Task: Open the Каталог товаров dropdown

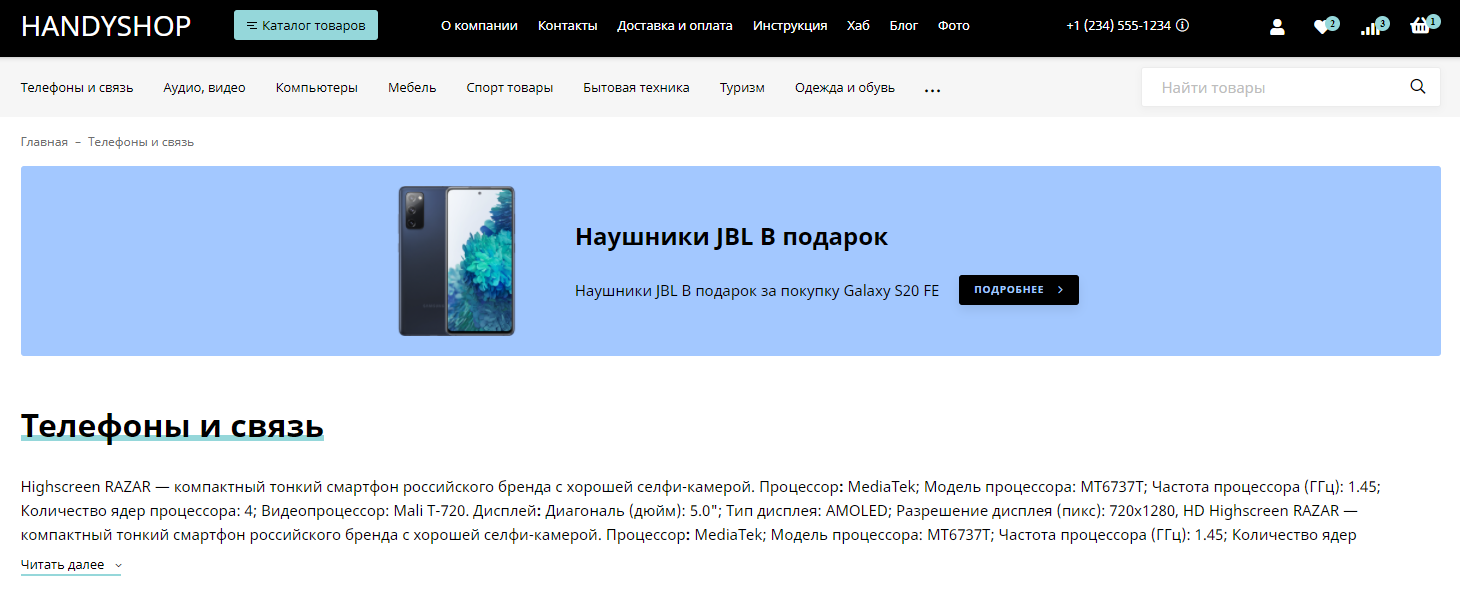Action: [x=306, y=26]
